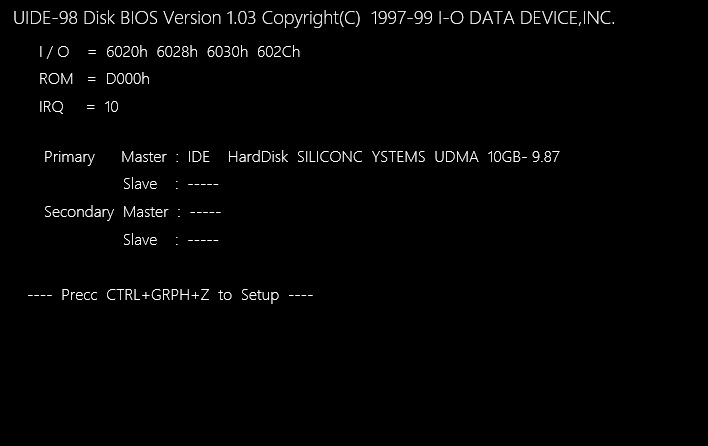708x446 pixels.
Task: Select the SILICONC YSTEMS UDMA drive name
Action: pyautogui.click(x=388, y=157)
